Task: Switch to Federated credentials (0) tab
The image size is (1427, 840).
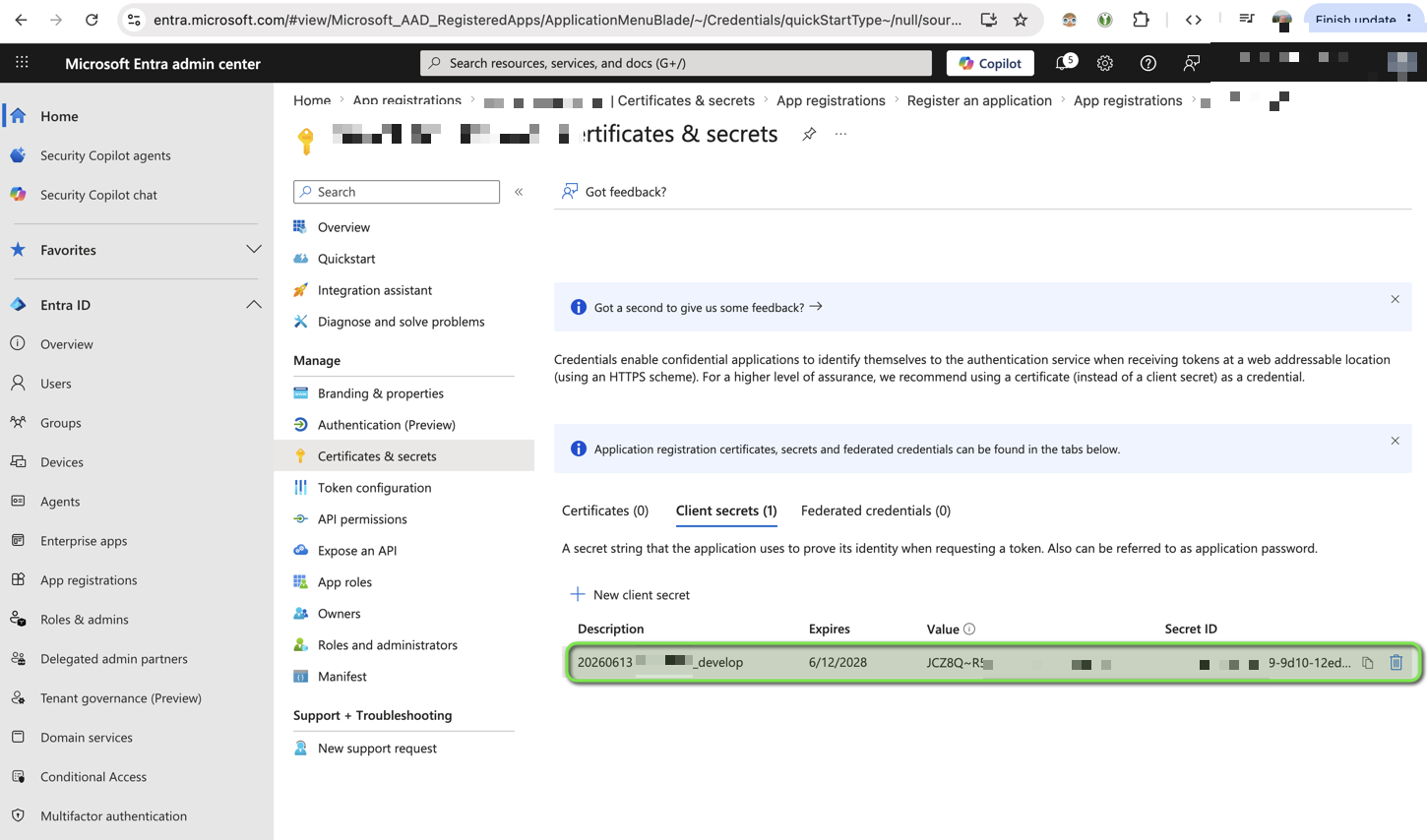Action: pyautogui.click(x=876, y=510)
